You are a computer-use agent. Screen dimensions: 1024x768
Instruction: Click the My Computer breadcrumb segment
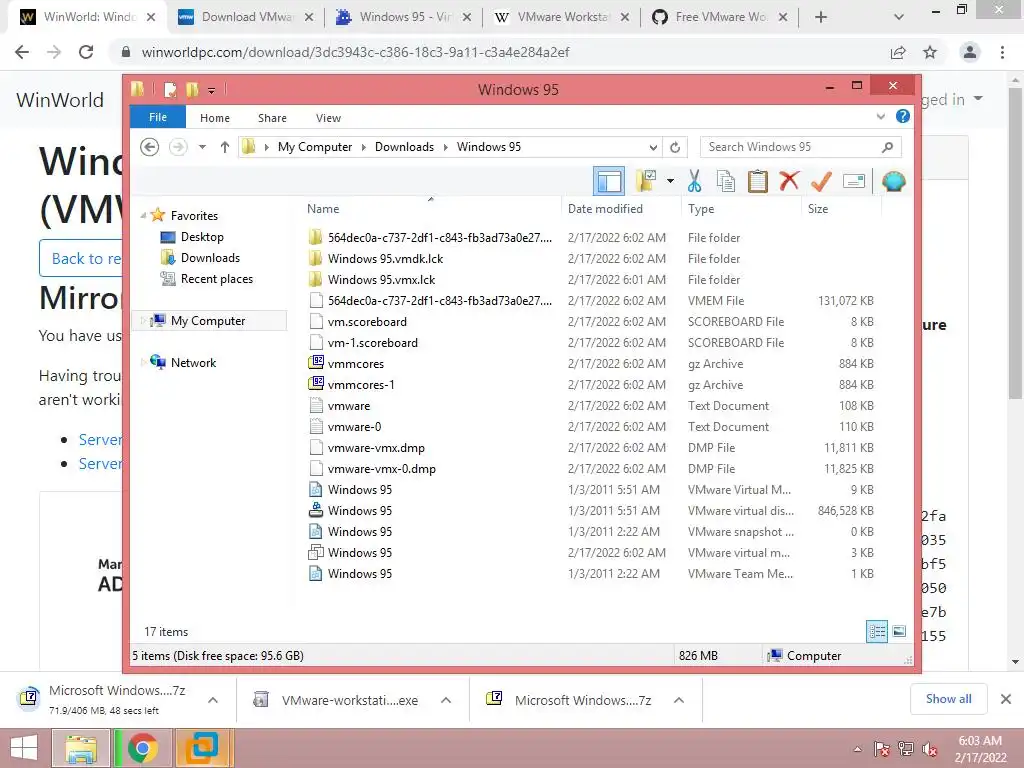click(315, 147)
